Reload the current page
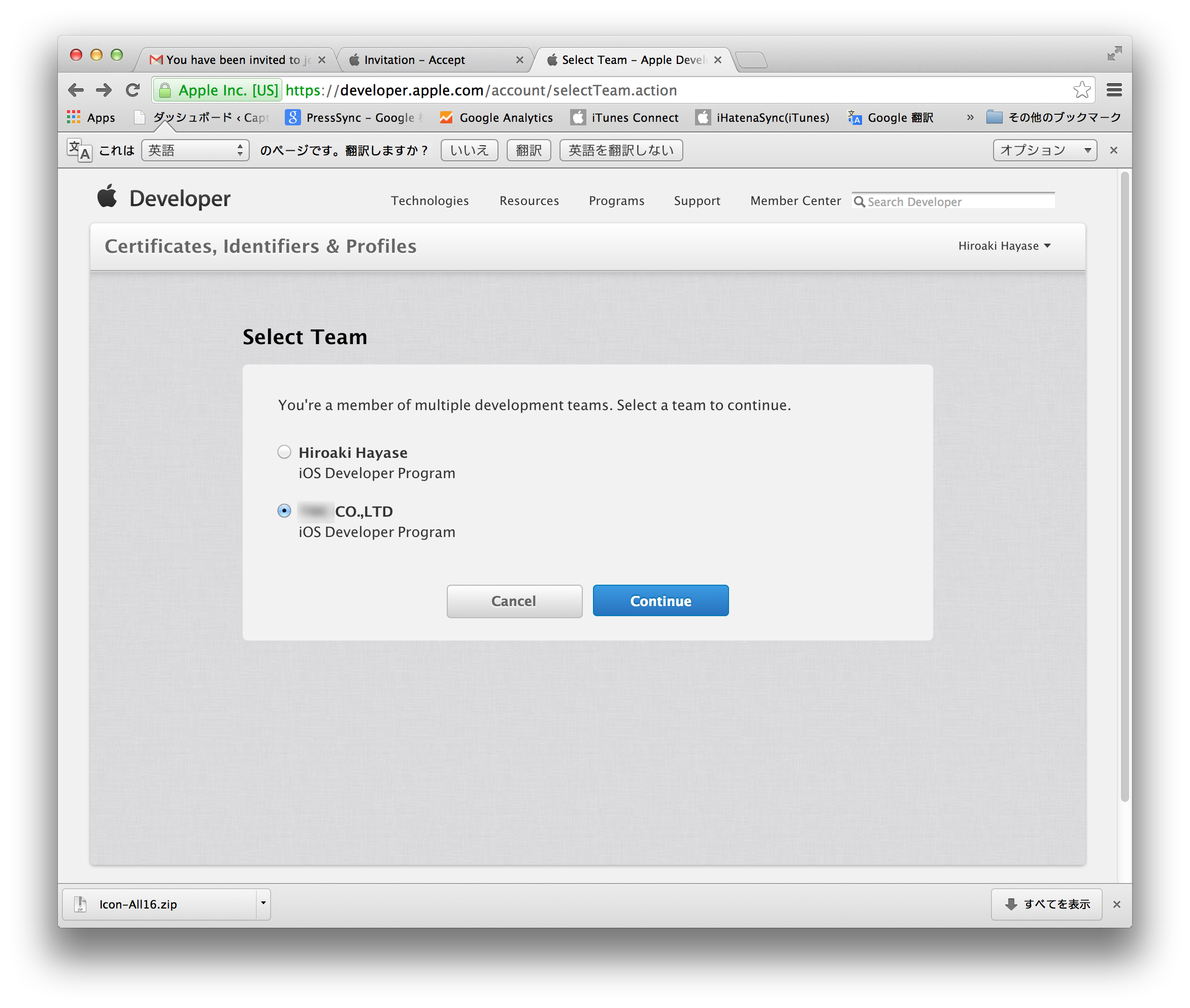1190x1008 pixels. [133, 90]
